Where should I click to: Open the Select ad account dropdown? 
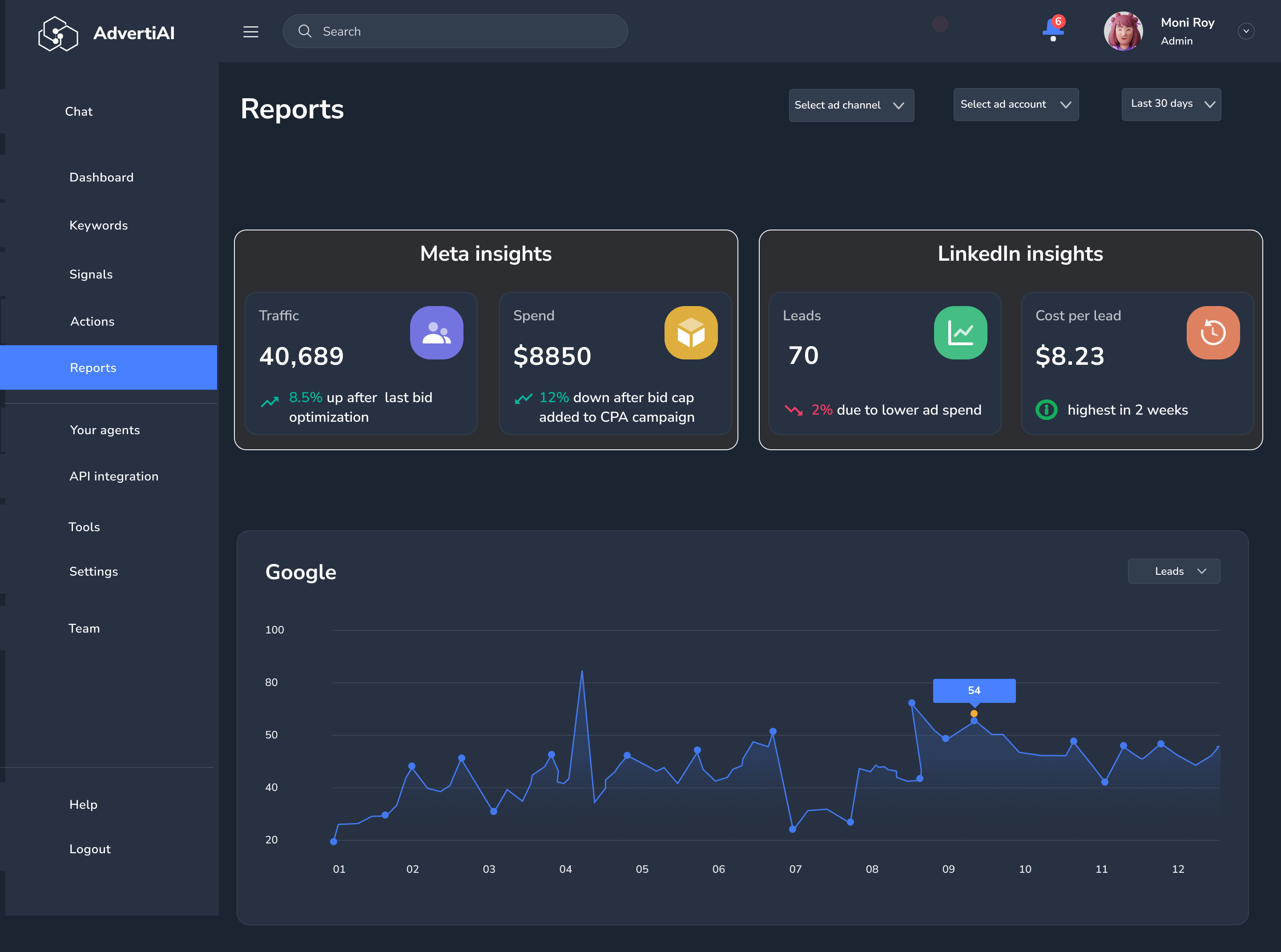point(1015,104)
